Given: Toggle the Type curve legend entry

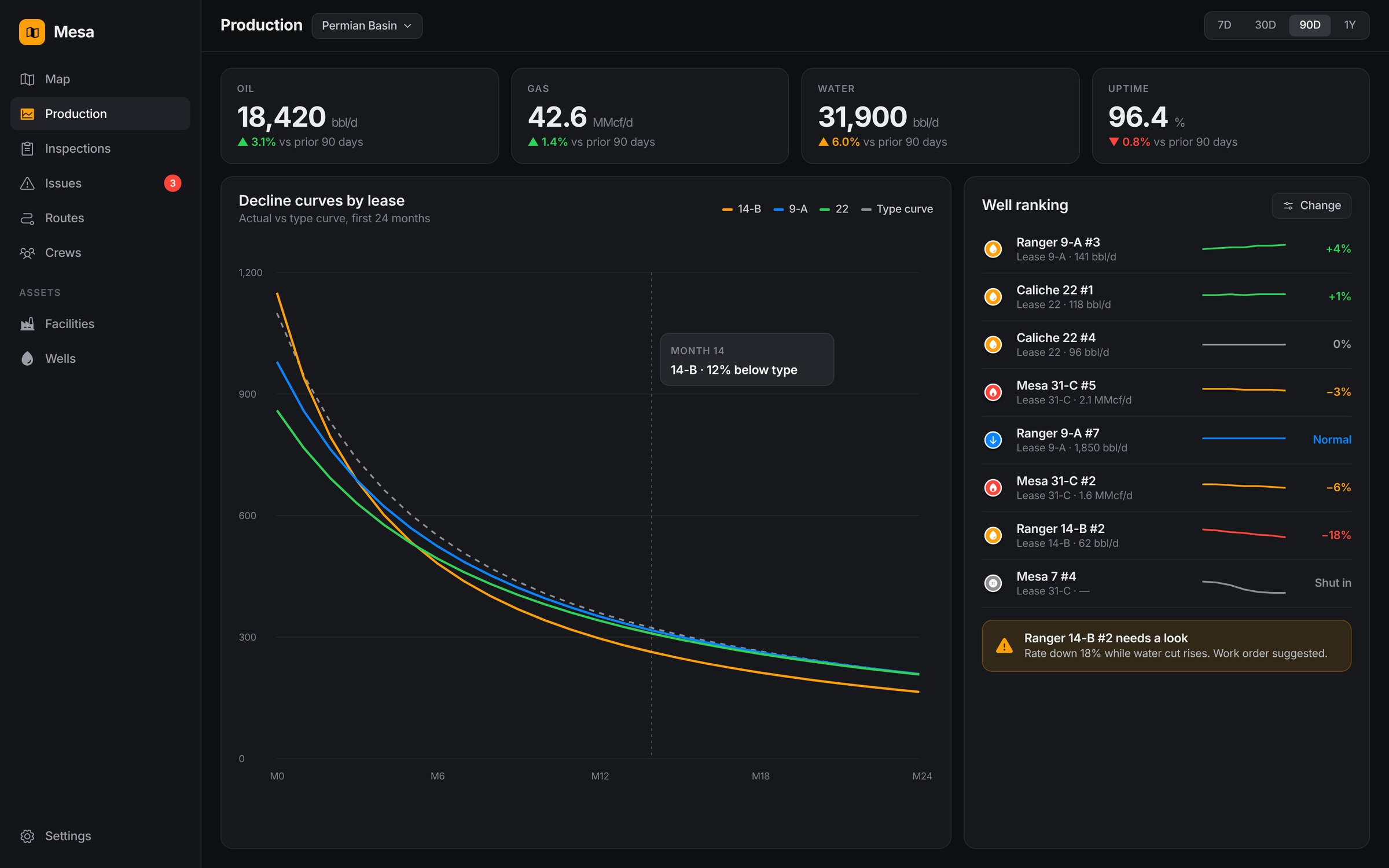Looking at the screenshot, I should [x=897, y=209].
